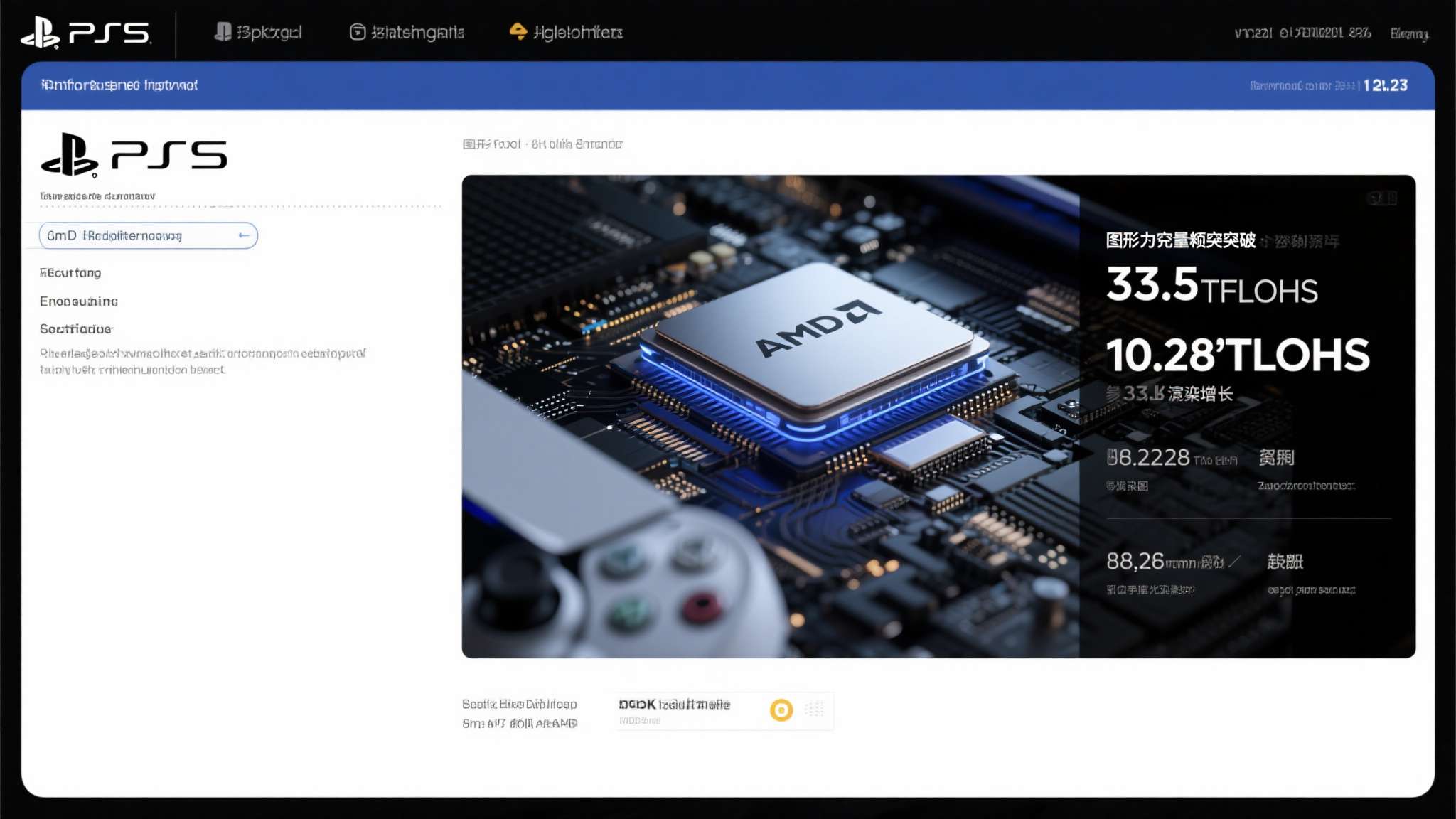1456x819 pixels.
Task: Select the "Socttiaduo" sidebar item
Action: (x=76, y=329)
